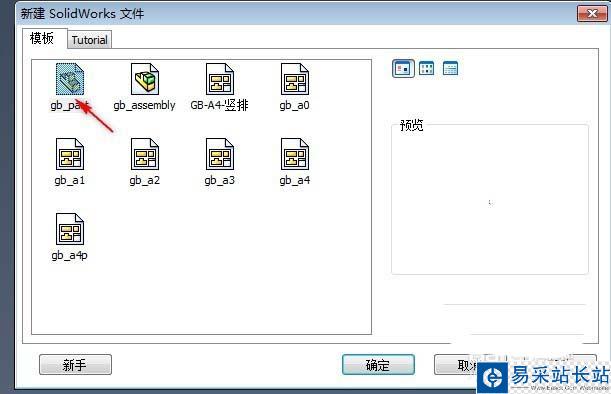
Task: Click the GB-A4-竖排 name label
Action: click(219, 105)
